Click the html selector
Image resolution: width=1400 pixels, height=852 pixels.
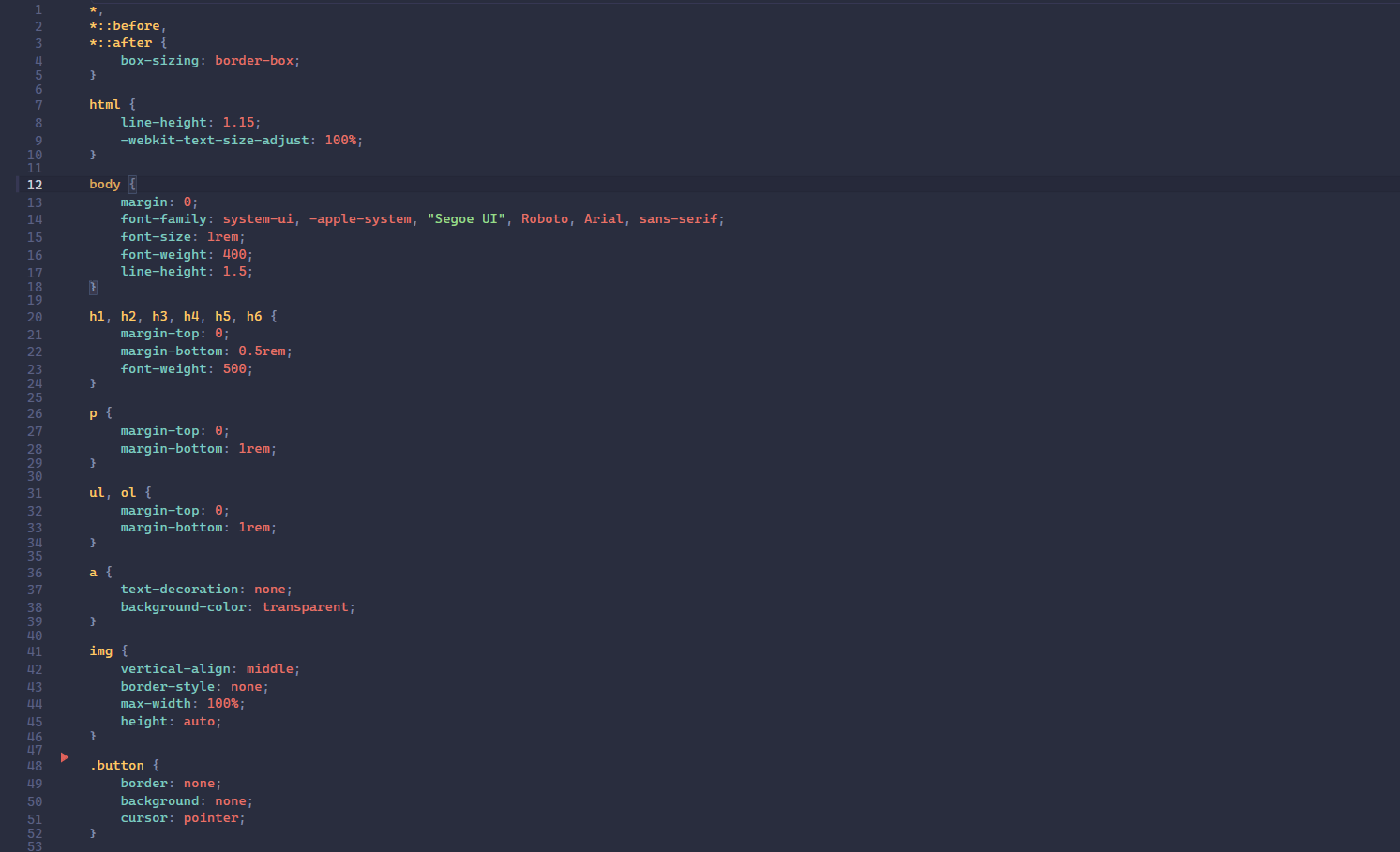pyautogui.click(x=104, y=105)
